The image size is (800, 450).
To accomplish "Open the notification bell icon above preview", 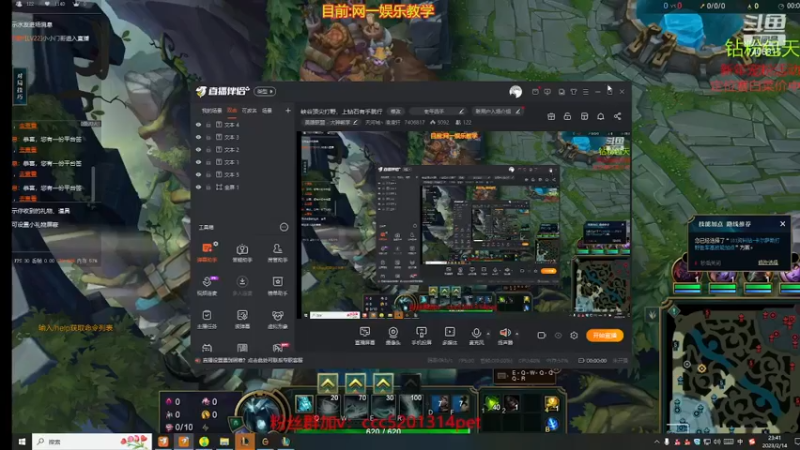I will coord(601,116).
